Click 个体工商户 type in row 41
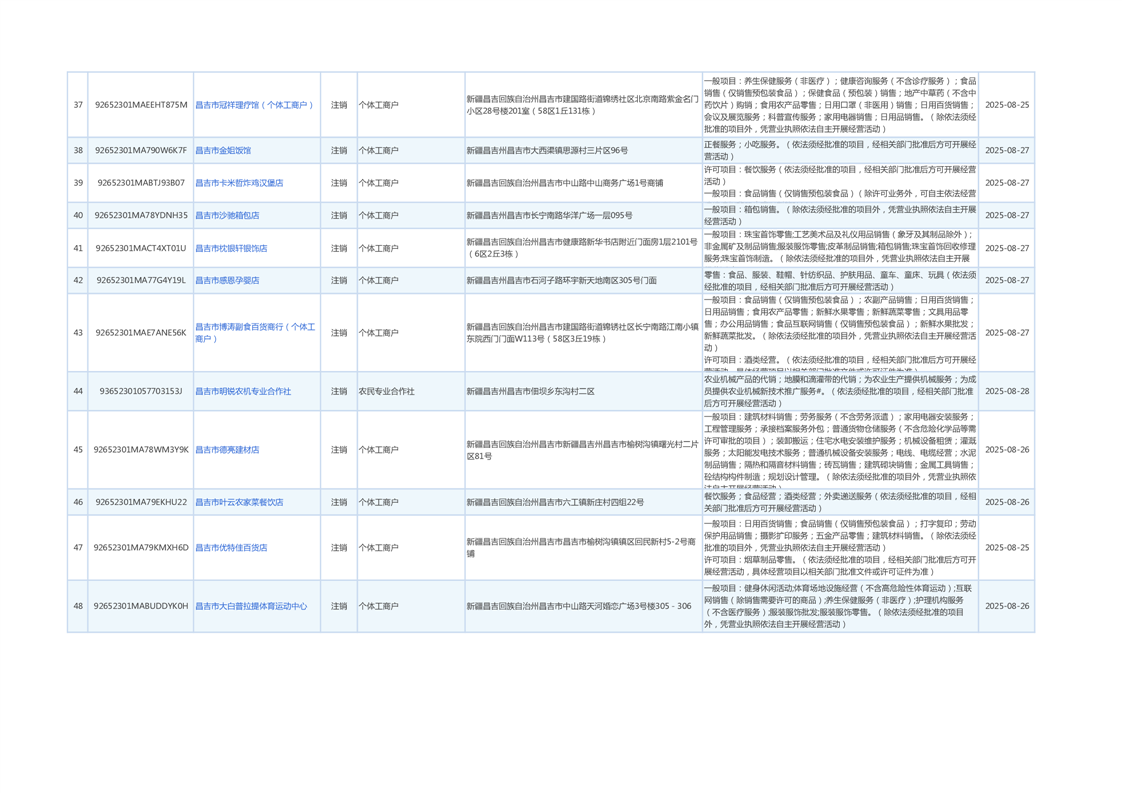1122x793 pixels. (379, 248)
